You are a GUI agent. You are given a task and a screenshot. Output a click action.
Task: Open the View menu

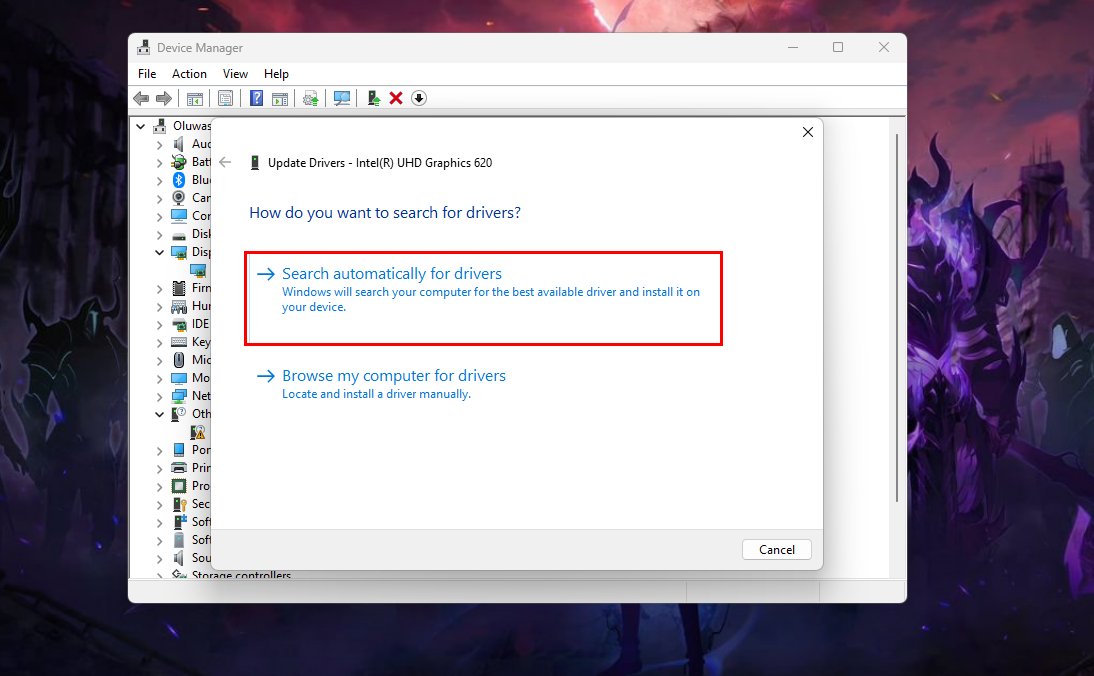click(235, 74)
